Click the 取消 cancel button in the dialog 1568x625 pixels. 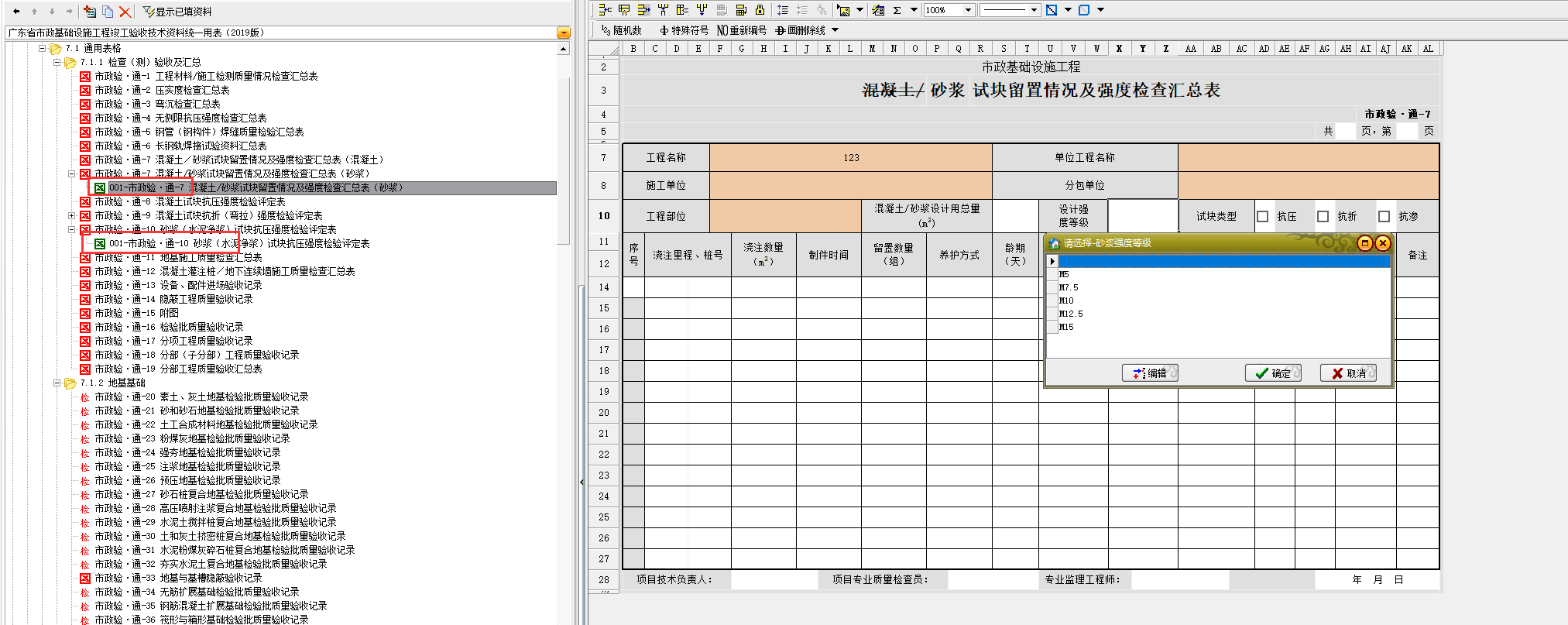(x=1348, y=373)
